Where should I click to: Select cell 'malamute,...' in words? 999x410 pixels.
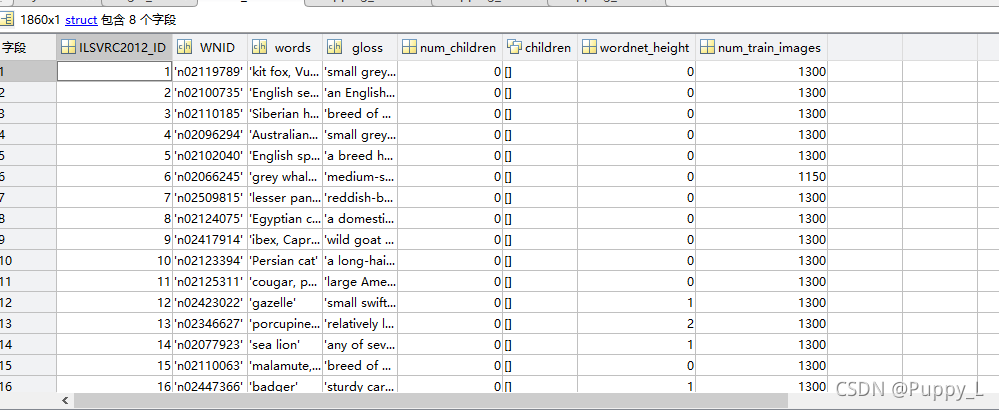[x=285, y=365]
